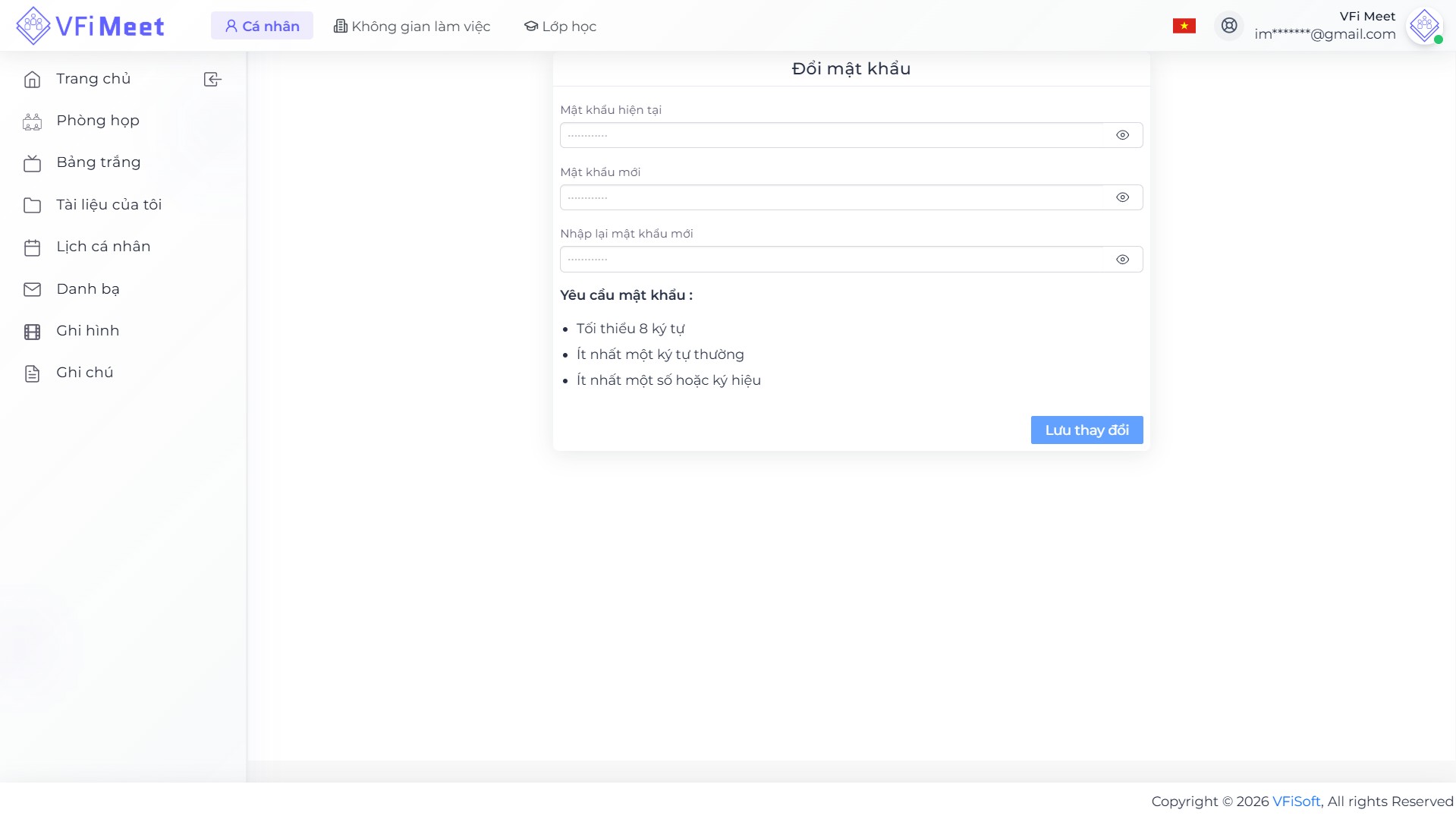Viewport: 1456px width, 819px height.
Task: Open the user avatar account menu
Action: tap(1424, 26)
